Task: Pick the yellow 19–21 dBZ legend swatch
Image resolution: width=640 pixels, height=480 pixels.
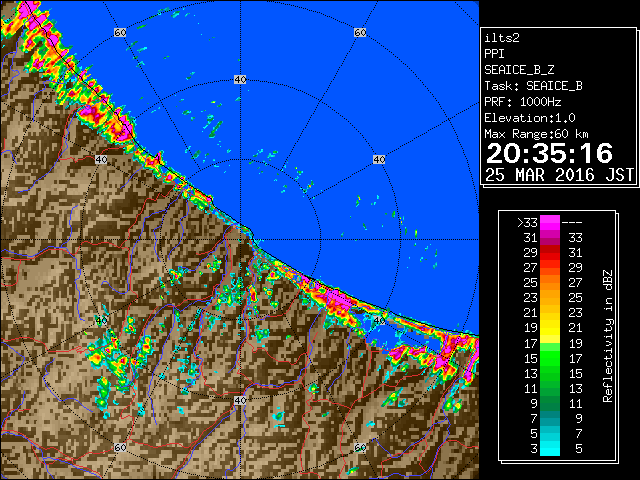Action: point(550,328)
